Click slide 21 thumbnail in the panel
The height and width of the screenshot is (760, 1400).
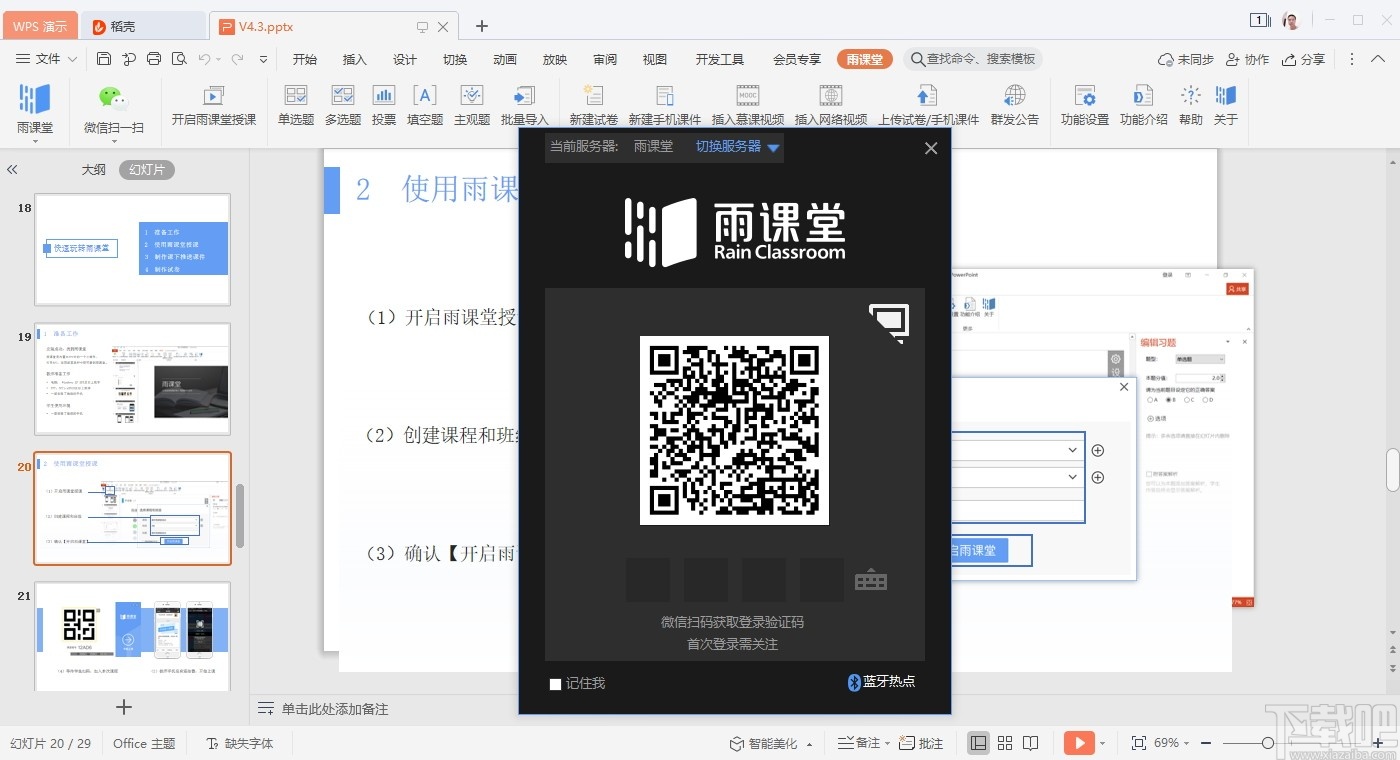pyautogui.click(x=133, y=636)
